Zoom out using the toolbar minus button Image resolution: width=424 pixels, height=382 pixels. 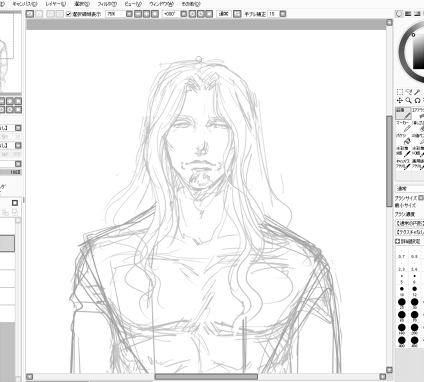pyautogui.click(x=138, y=14)
